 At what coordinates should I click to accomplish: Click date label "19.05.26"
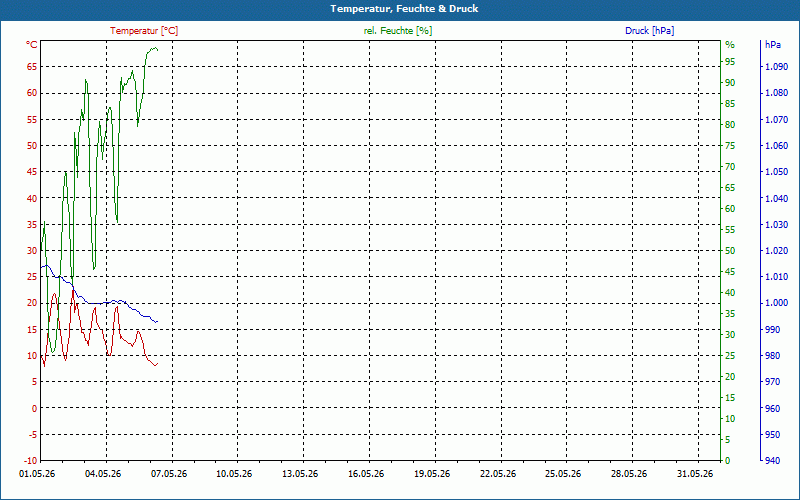click(432, 474)
